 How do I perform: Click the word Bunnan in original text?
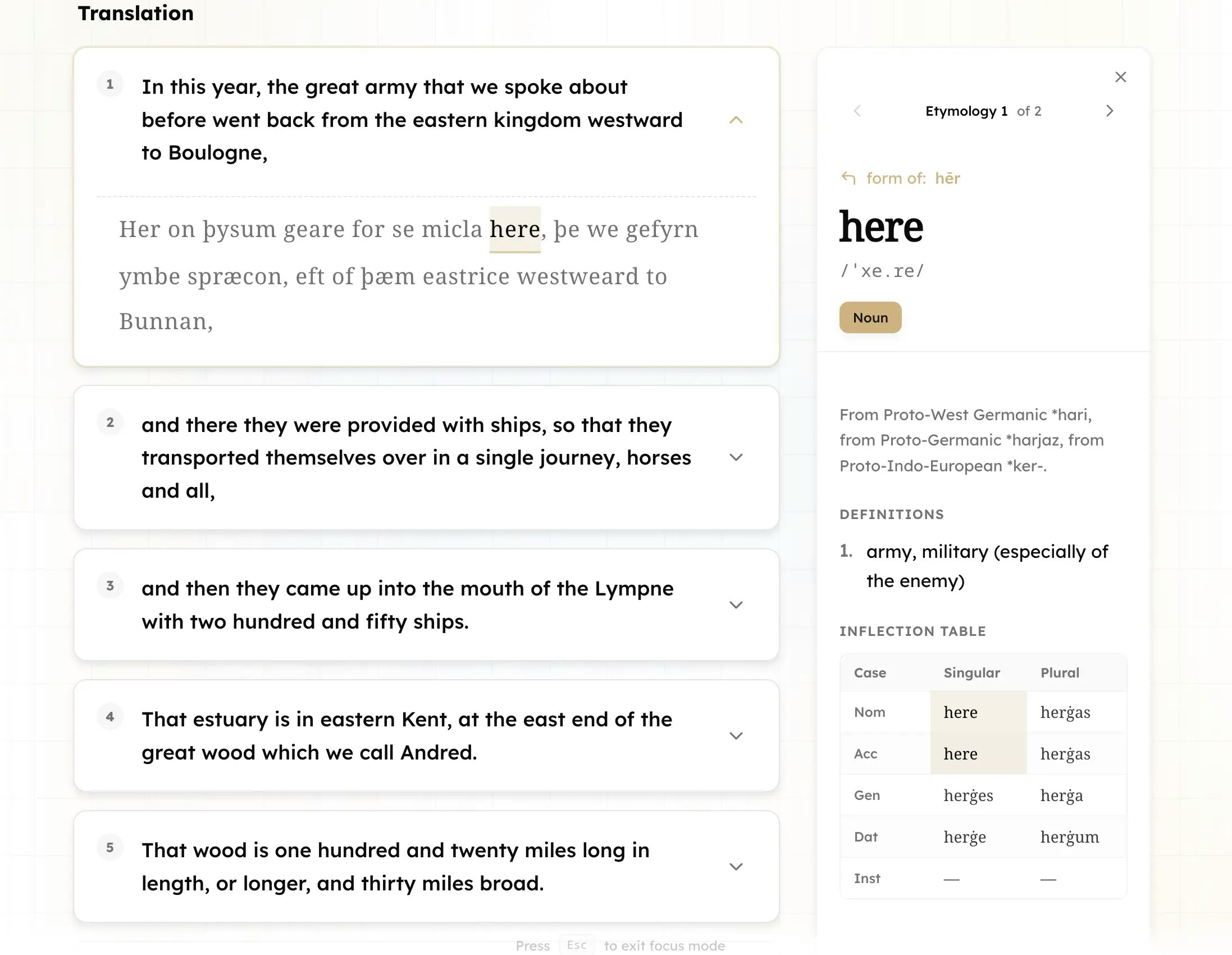pyautogui.click(x=165, y=322)
